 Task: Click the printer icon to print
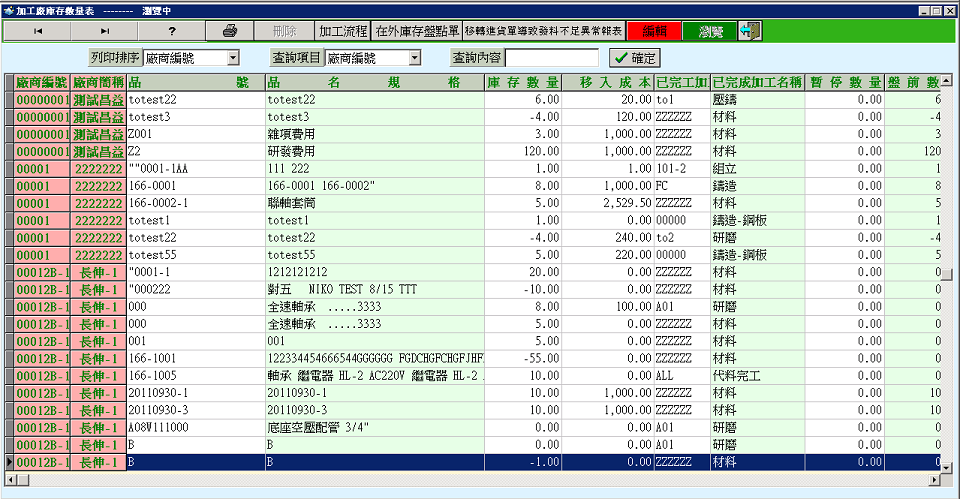pyautogui.click(x=229, y=31)
